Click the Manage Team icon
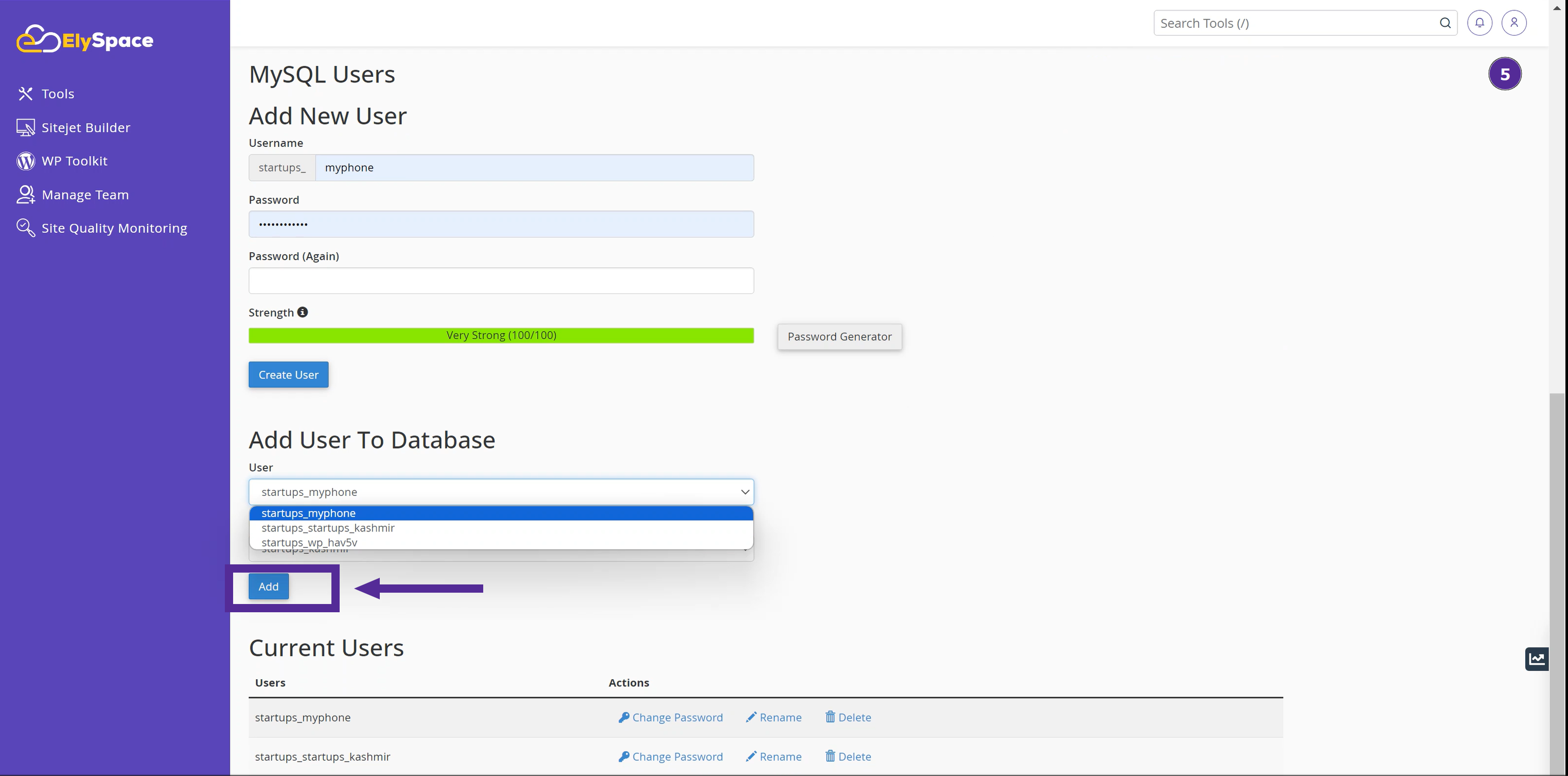The height and width of the screenshot is (776, 1568). 24,194
